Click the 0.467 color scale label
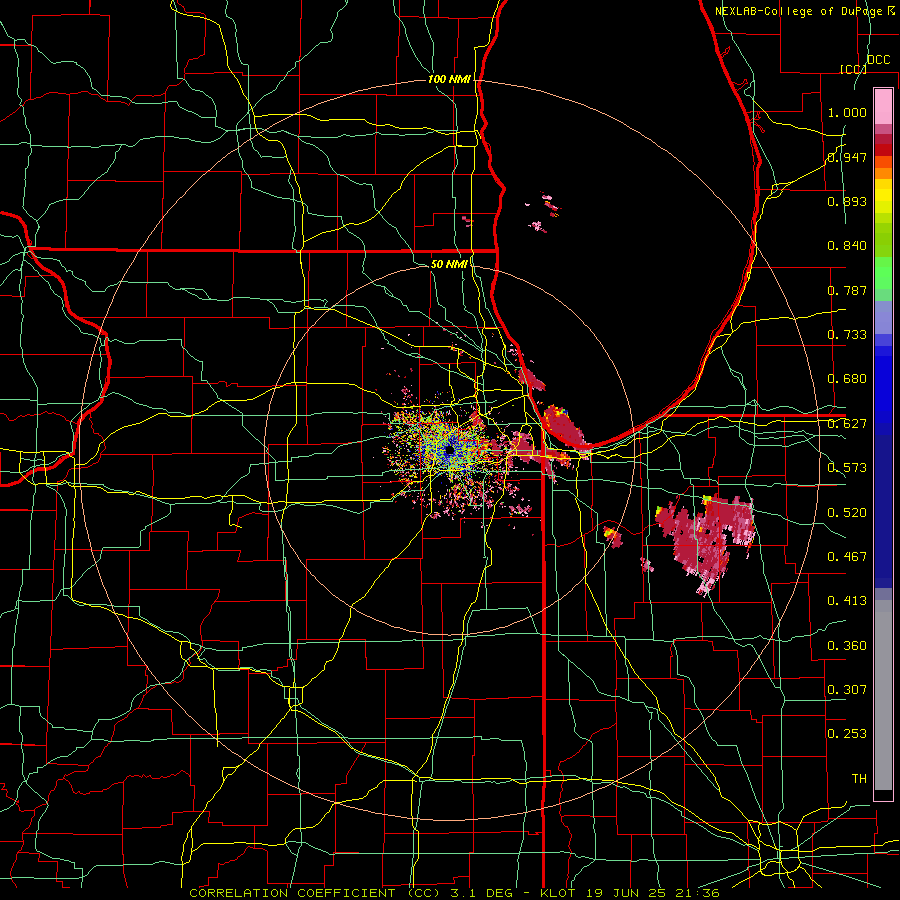This screenshot has width=900, height=900. click(847, 556)
